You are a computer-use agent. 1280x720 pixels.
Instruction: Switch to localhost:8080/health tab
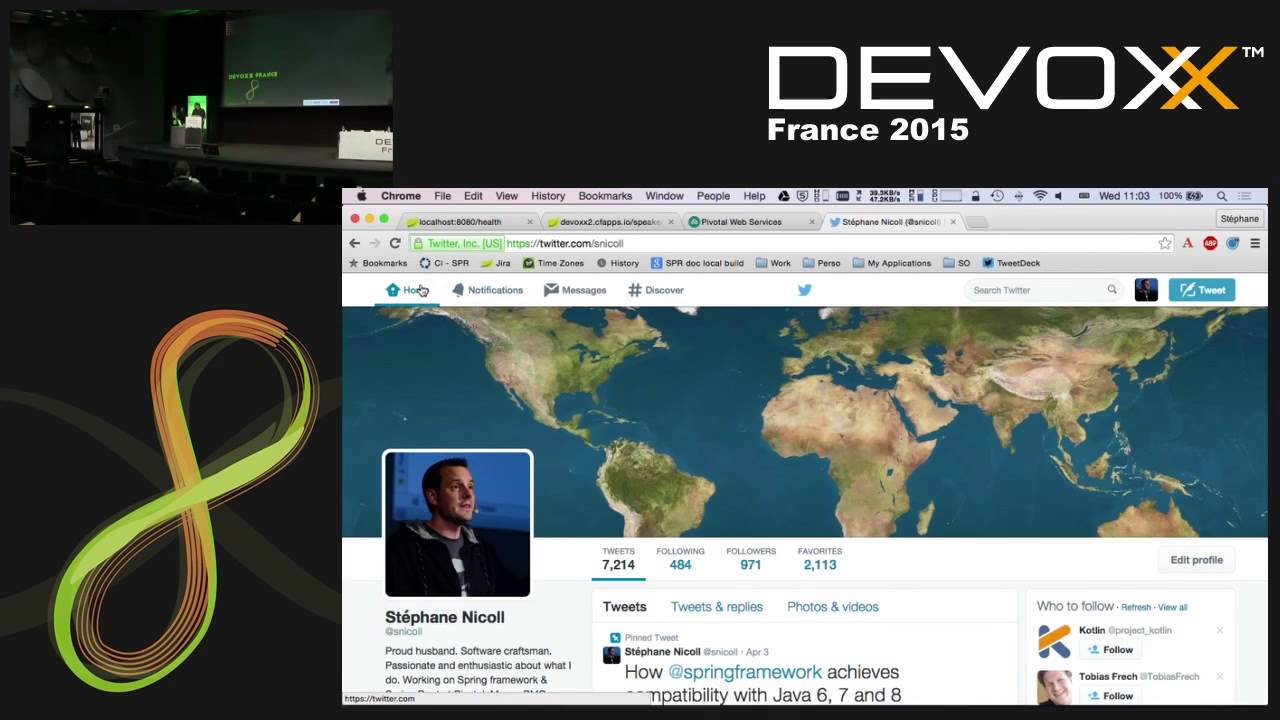point(470,222)
